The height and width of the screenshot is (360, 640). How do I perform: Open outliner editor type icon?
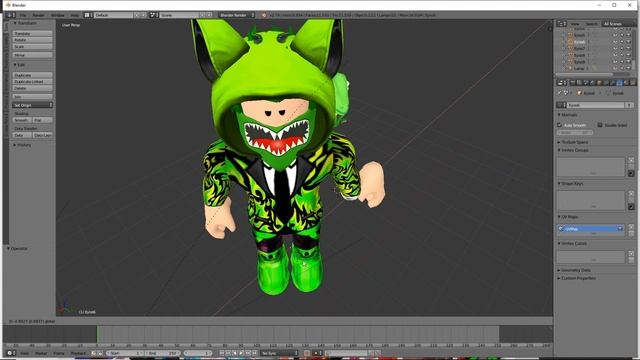pos(562,24)
